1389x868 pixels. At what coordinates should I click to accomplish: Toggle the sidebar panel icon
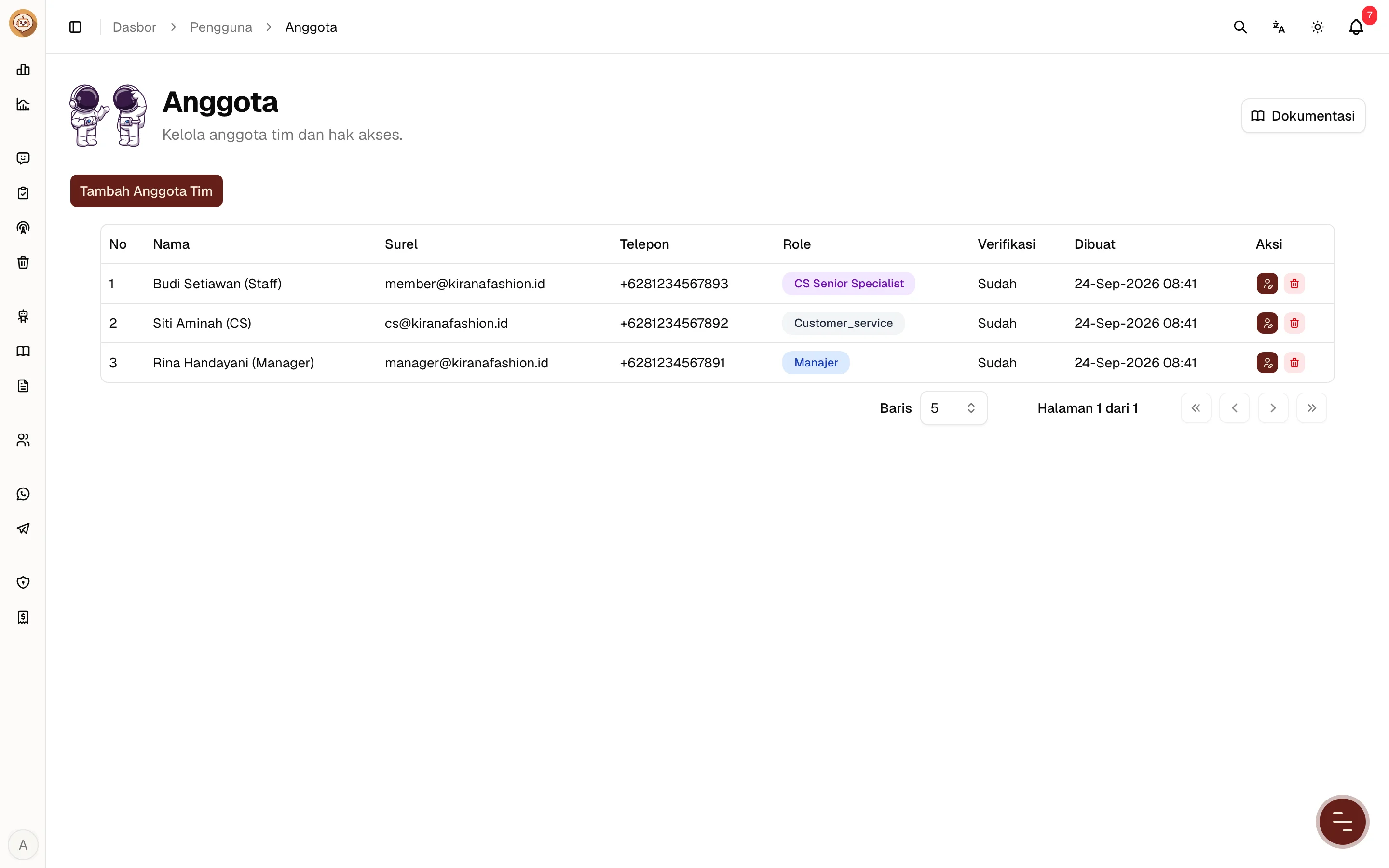75,27
